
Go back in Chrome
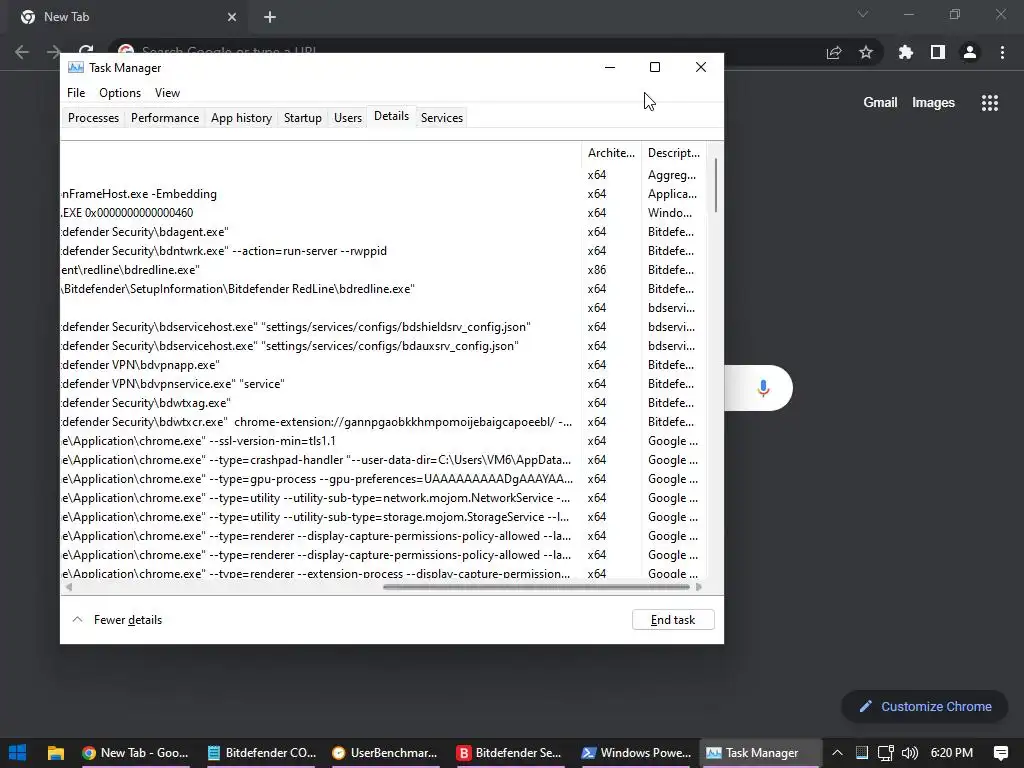click(x=22, y=52)
